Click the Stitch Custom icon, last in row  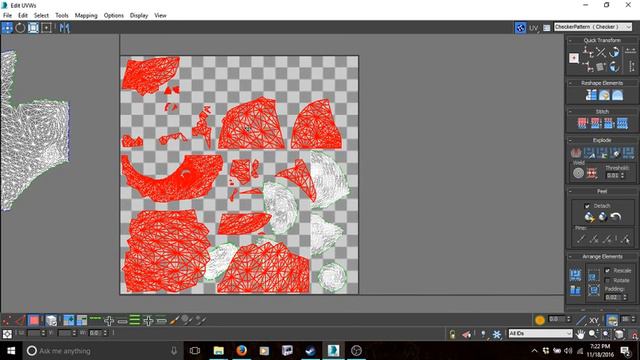point(622,123)
